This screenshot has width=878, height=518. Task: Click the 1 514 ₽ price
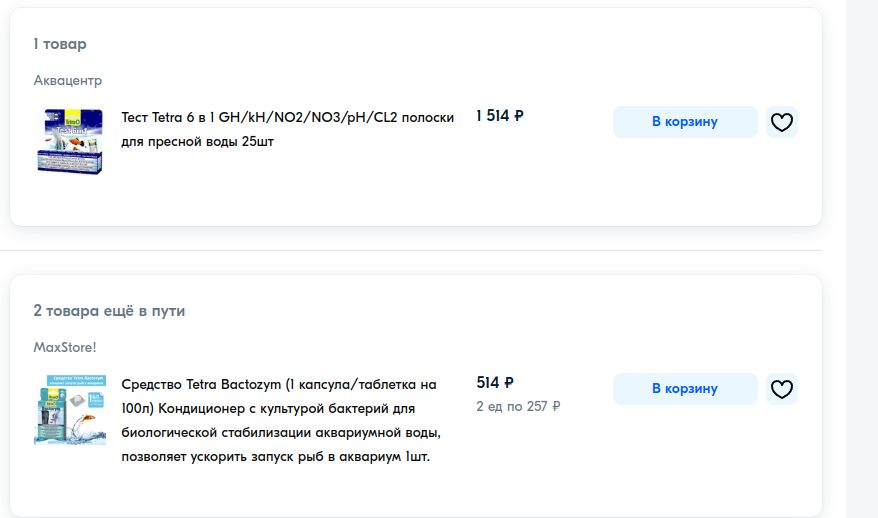(500, 116)
